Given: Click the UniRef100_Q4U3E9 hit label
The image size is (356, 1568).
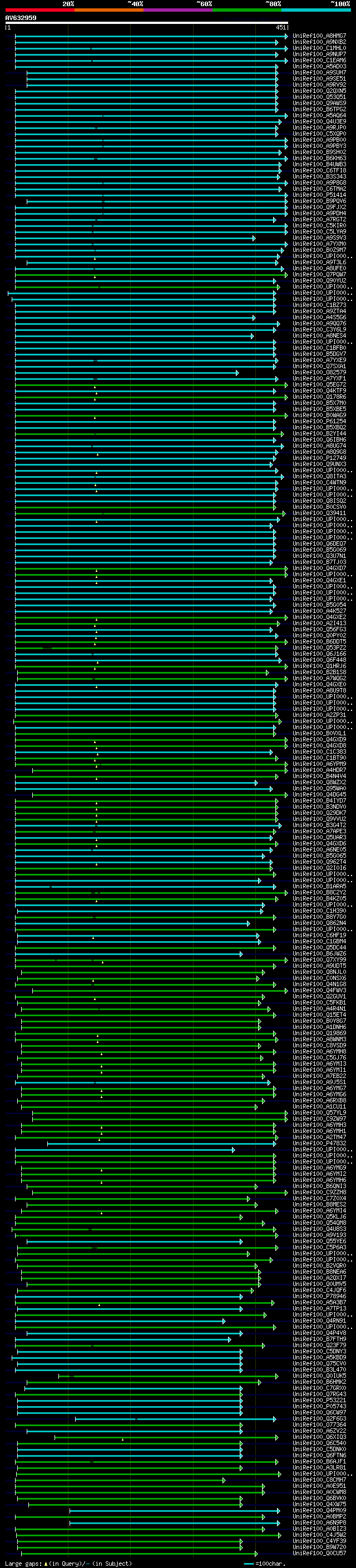Looking at the screenshot, I should (x=319, y=122).
